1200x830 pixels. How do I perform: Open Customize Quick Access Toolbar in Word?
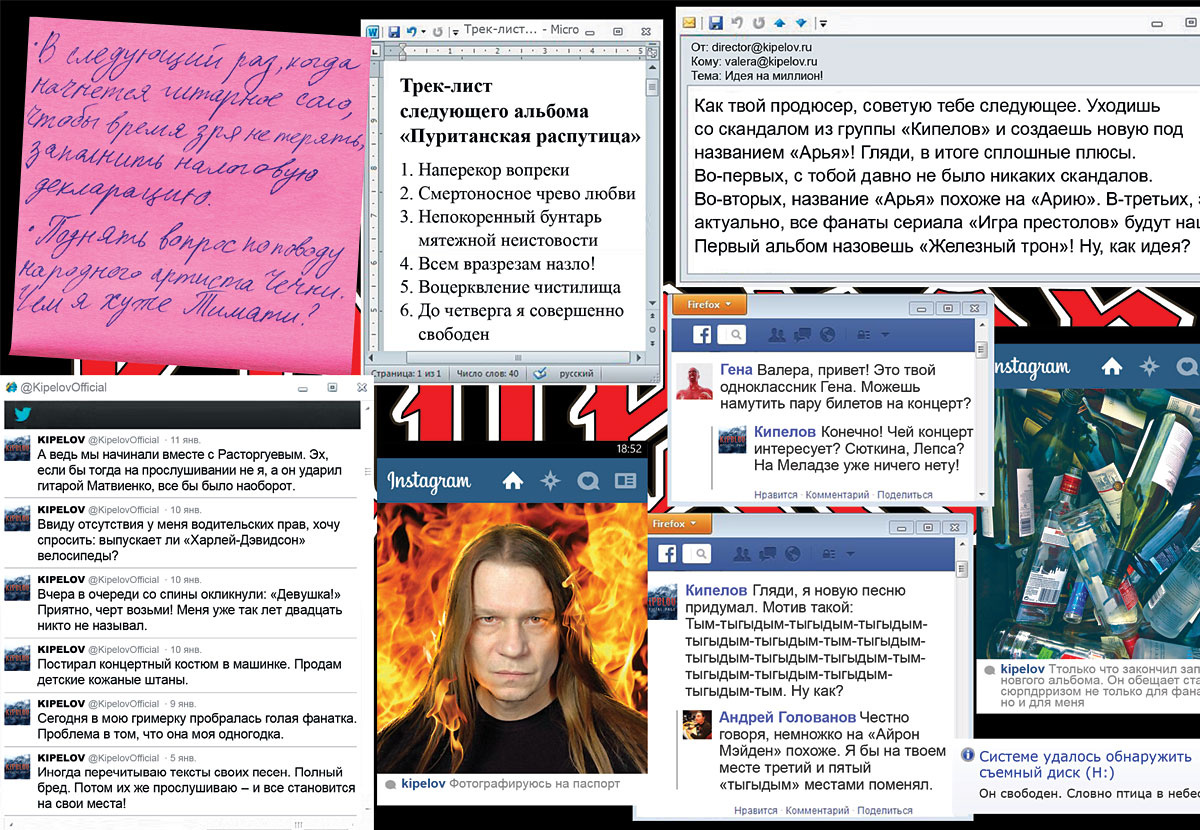455,33
